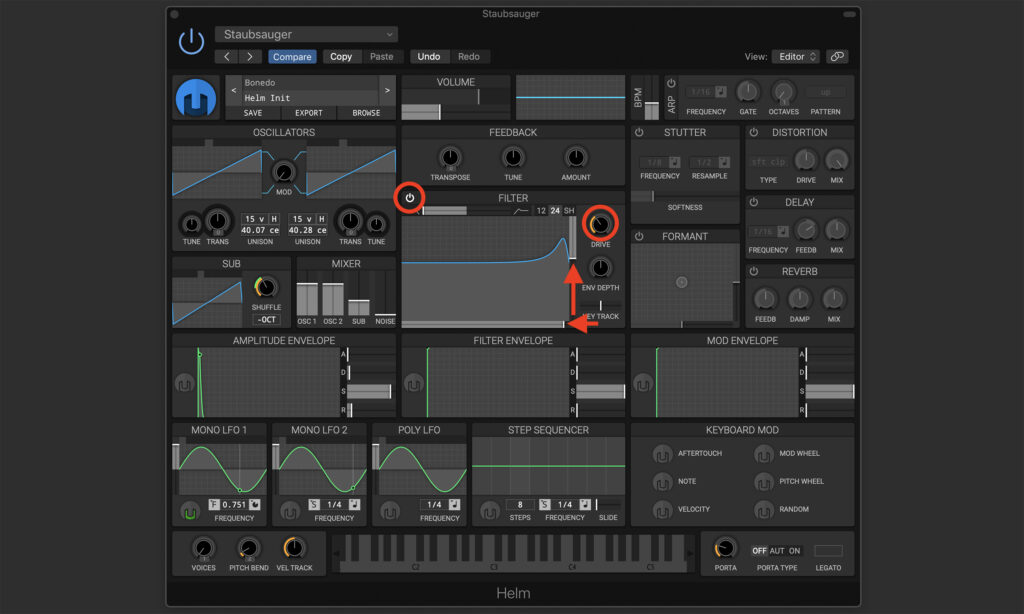Click the filter Drive knob
The height and width of the screenshot is (614, 1024).
[x=600, y=225]
